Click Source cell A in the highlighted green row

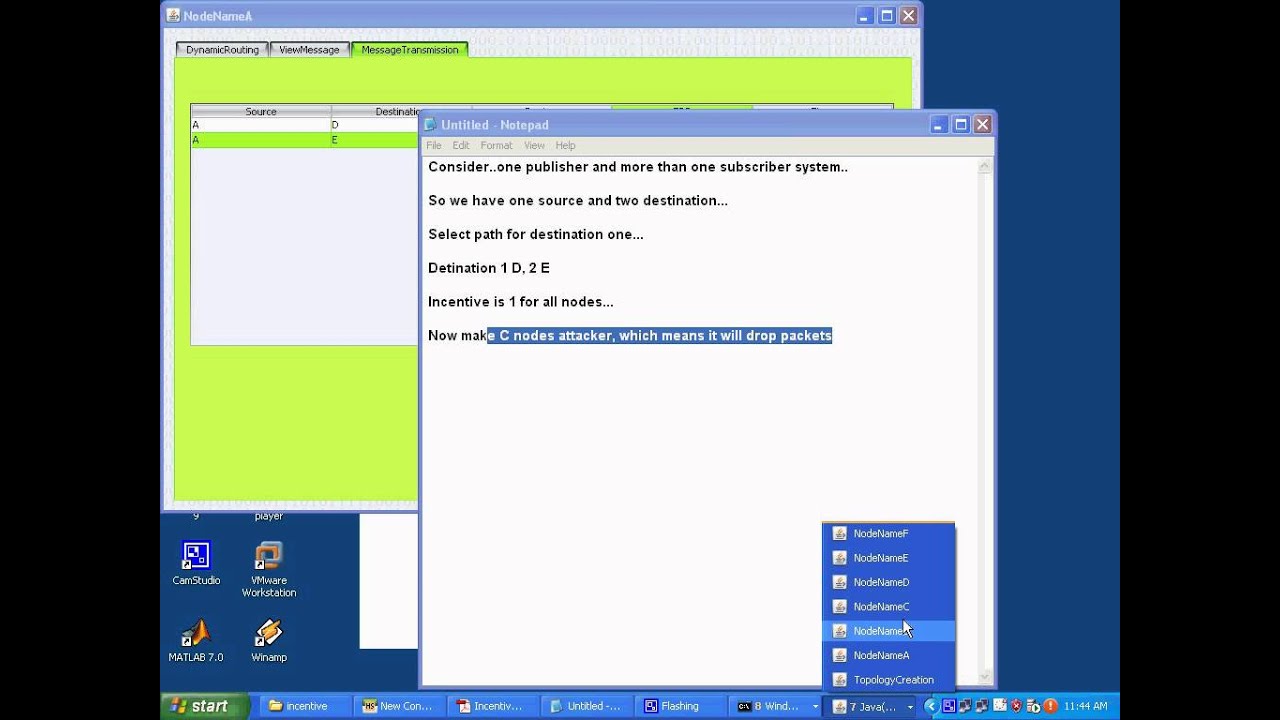pyautogui.click(x=261, y=140)
